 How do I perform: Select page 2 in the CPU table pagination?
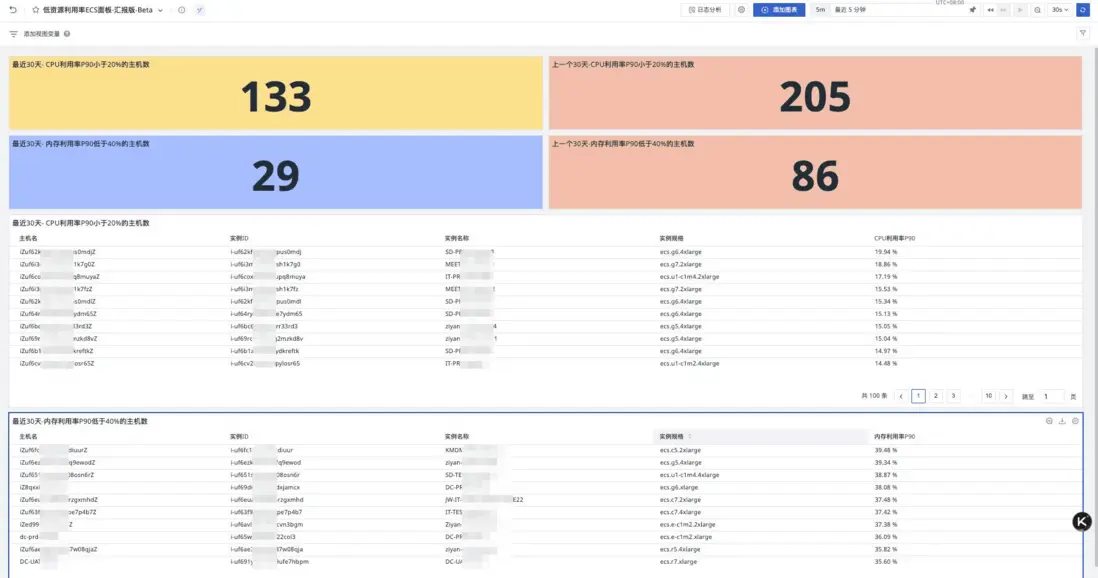tap(936, 397)
